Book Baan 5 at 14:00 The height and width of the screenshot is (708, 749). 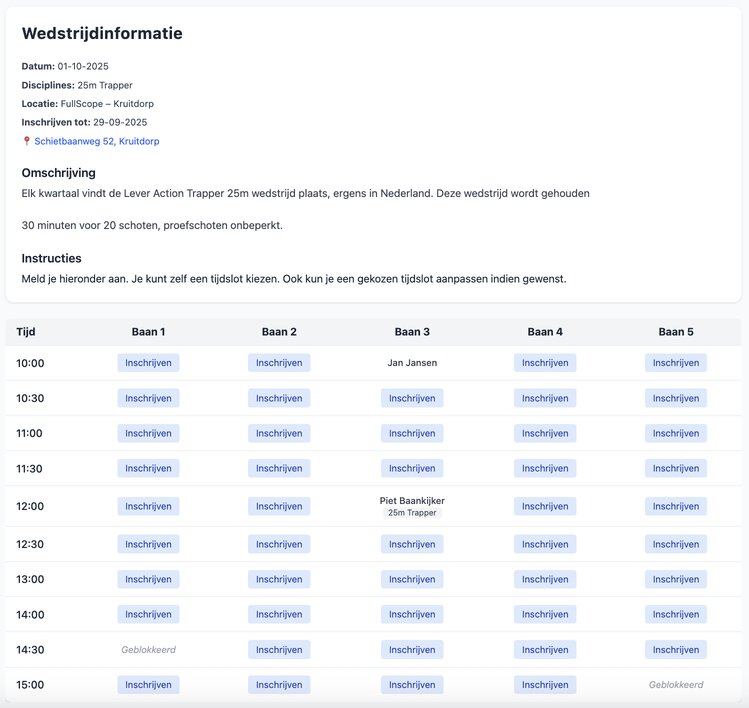coord(675,614)
